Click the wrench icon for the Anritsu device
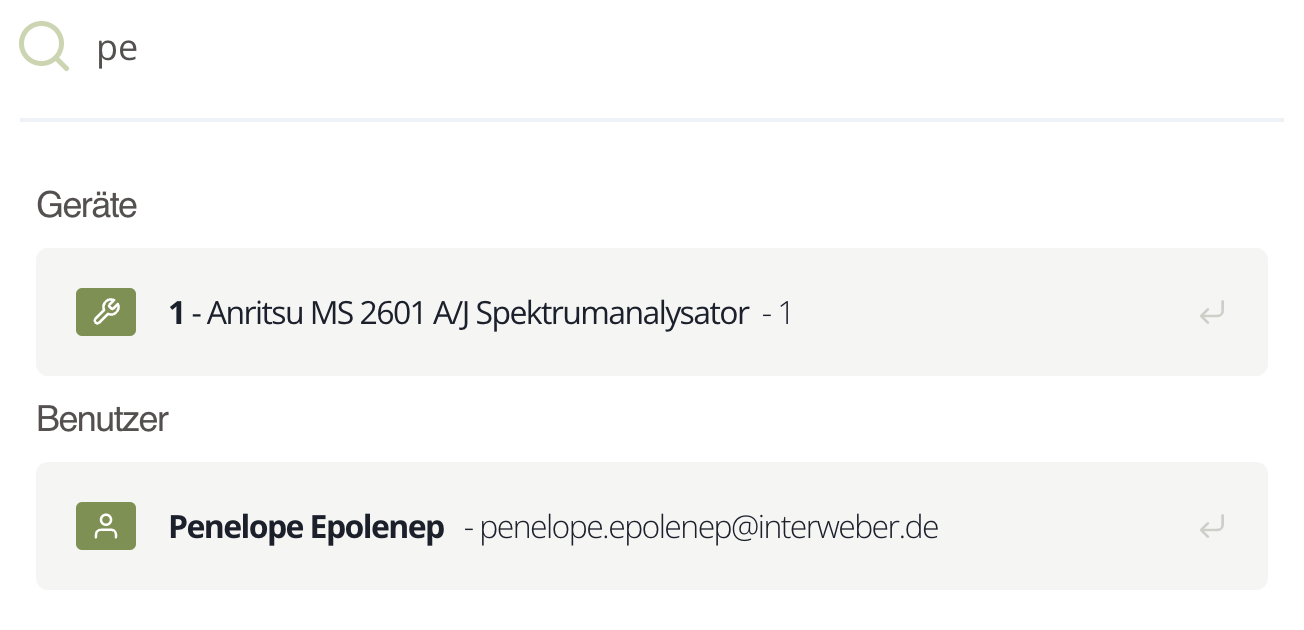 pyautogui.click(x=106, y=312)
